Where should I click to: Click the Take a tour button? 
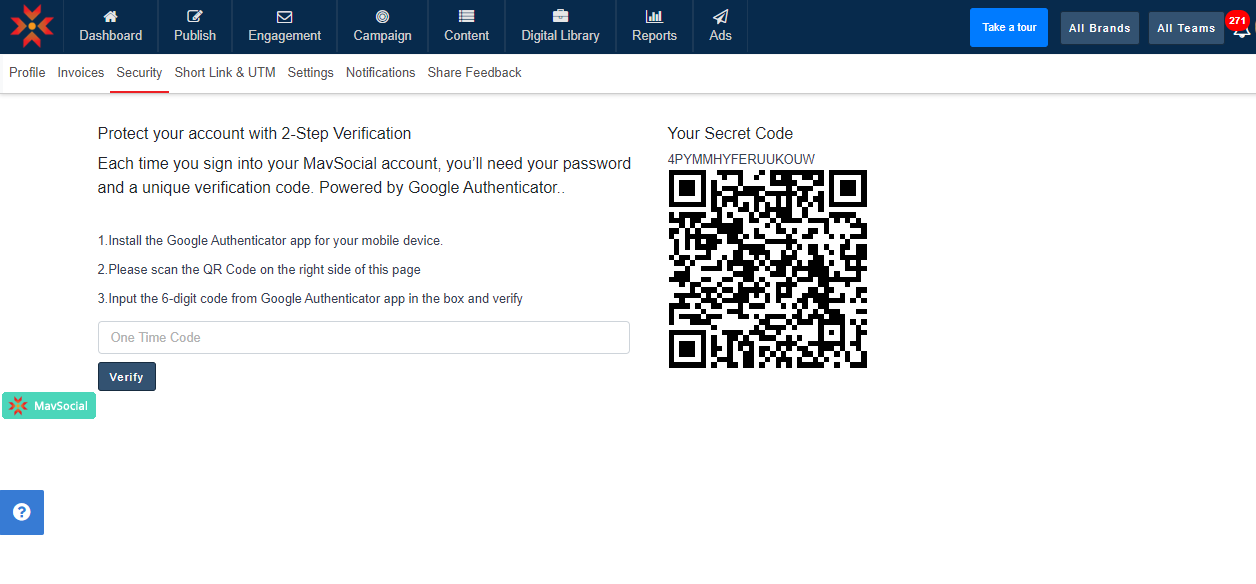tap(1008, 28)
